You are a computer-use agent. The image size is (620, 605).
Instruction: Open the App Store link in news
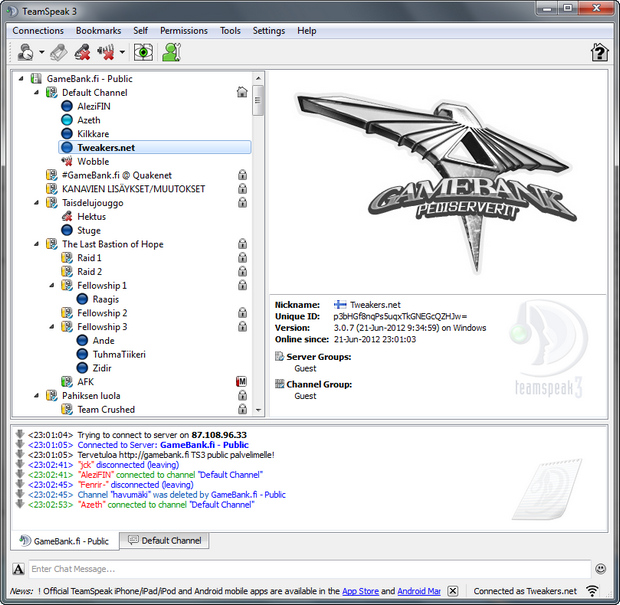pos(360,591)
